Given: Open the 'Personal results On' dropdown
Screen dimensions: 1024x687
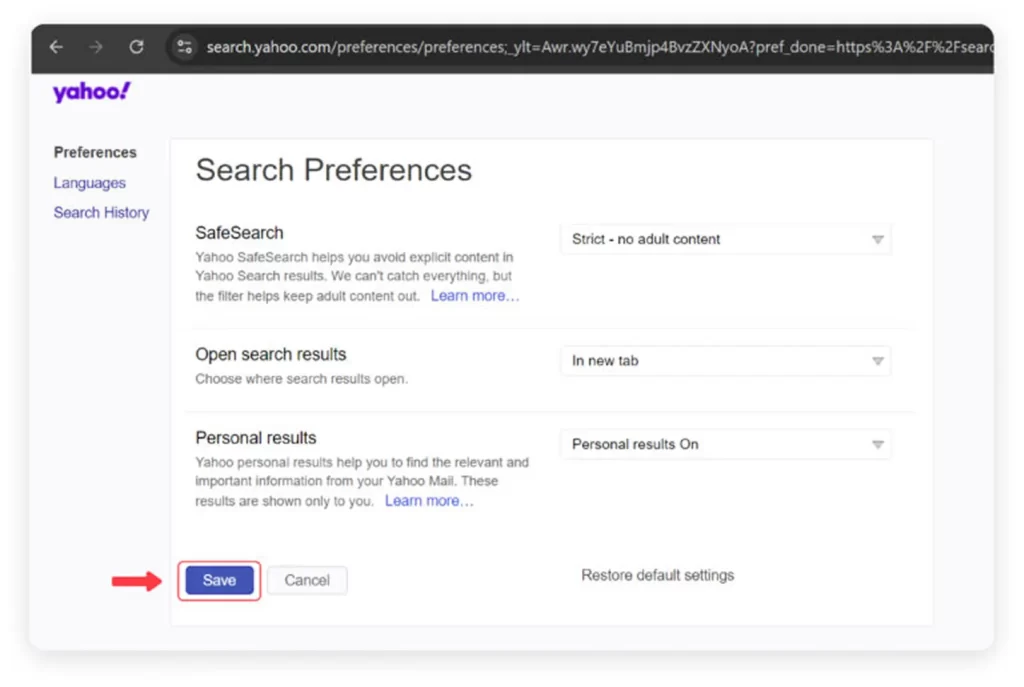Looking at the screenshot, I should click(725, 444).
